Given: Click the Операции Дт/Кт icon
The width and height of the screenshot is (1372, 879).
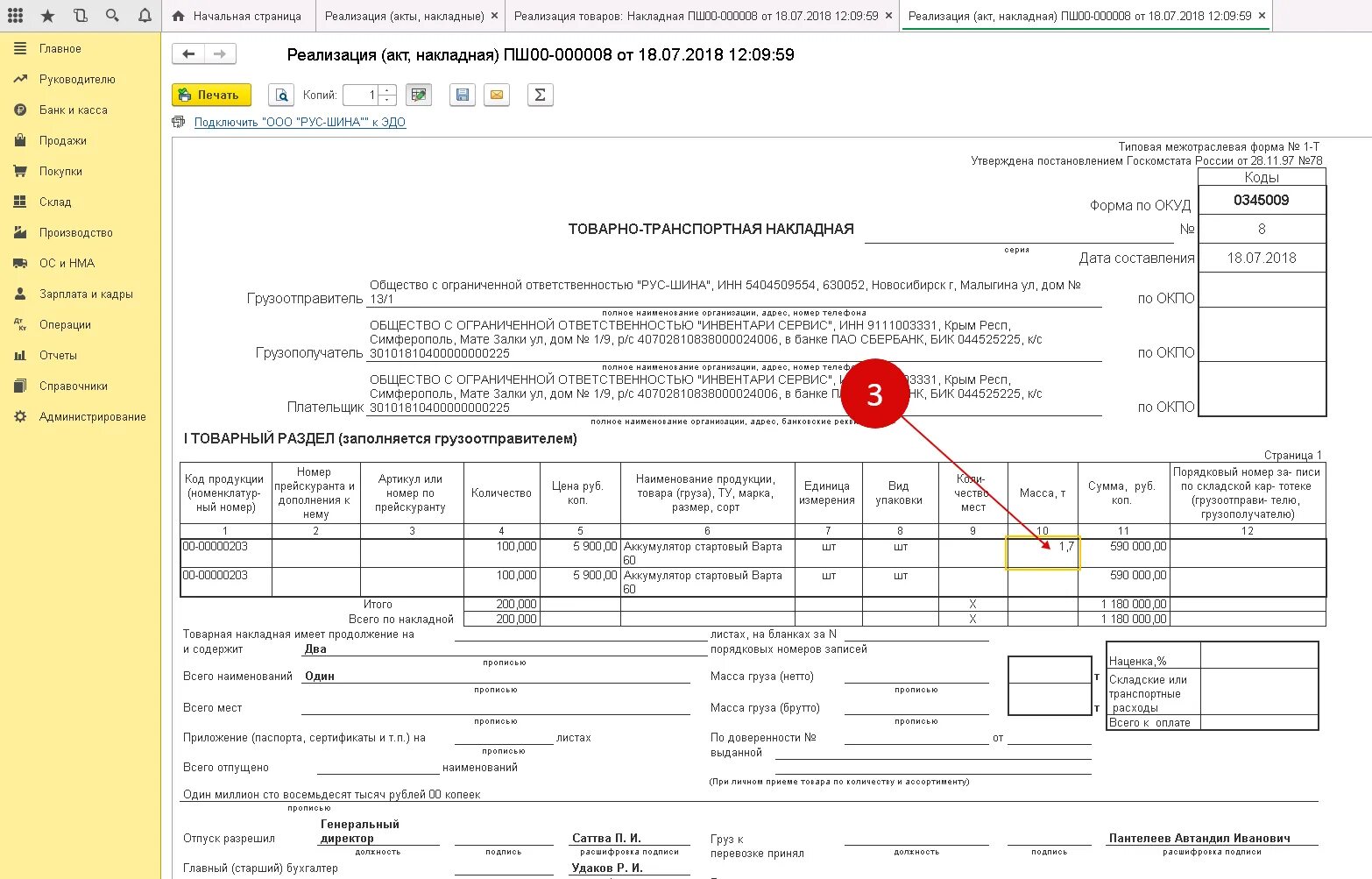Looking at the screenshot, I should click(x=20, y=325).
